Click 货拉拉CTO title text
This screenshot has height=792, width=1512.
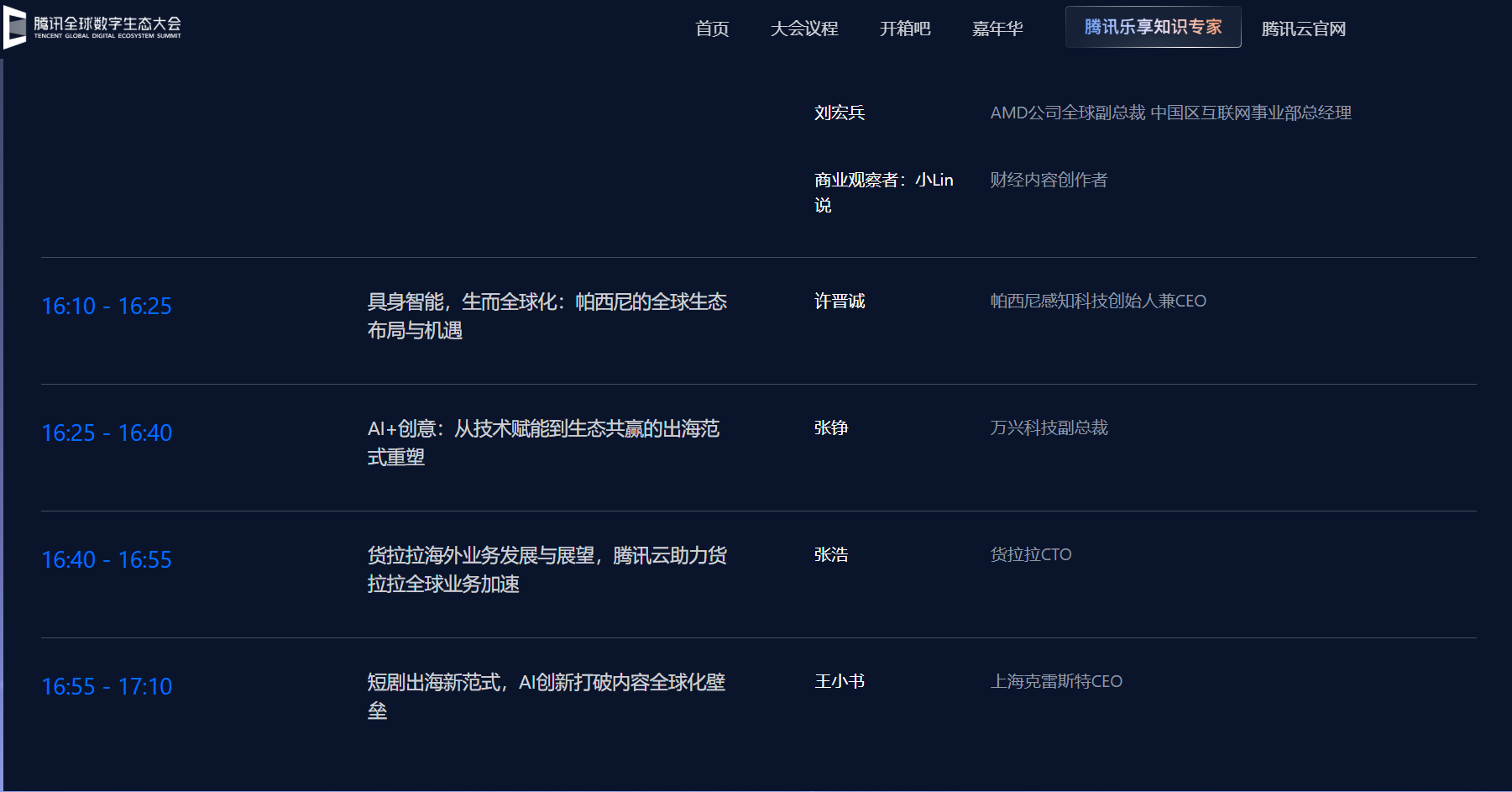pos(1031,554)
